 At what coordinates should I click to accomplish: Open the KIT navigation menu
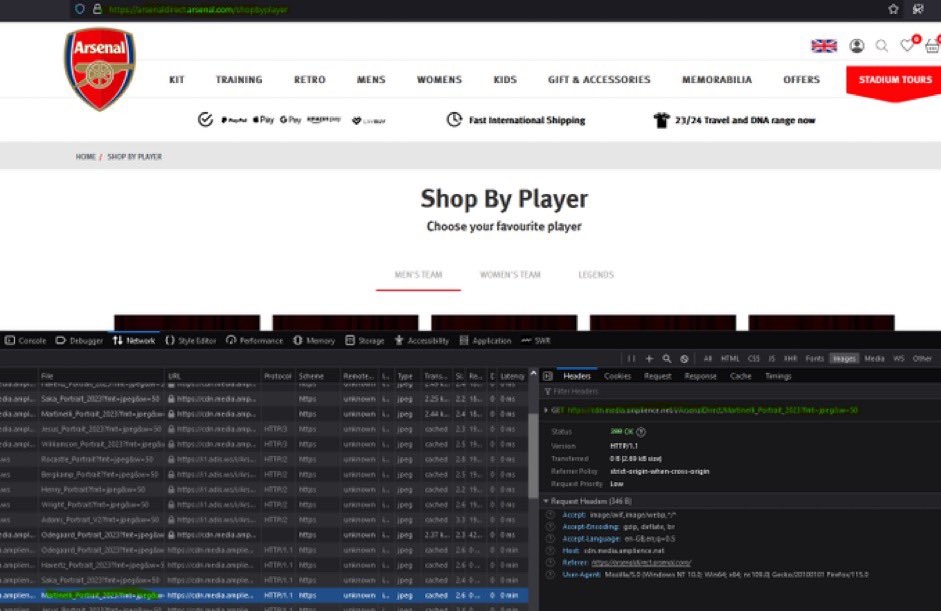click(x=176, y=79)
